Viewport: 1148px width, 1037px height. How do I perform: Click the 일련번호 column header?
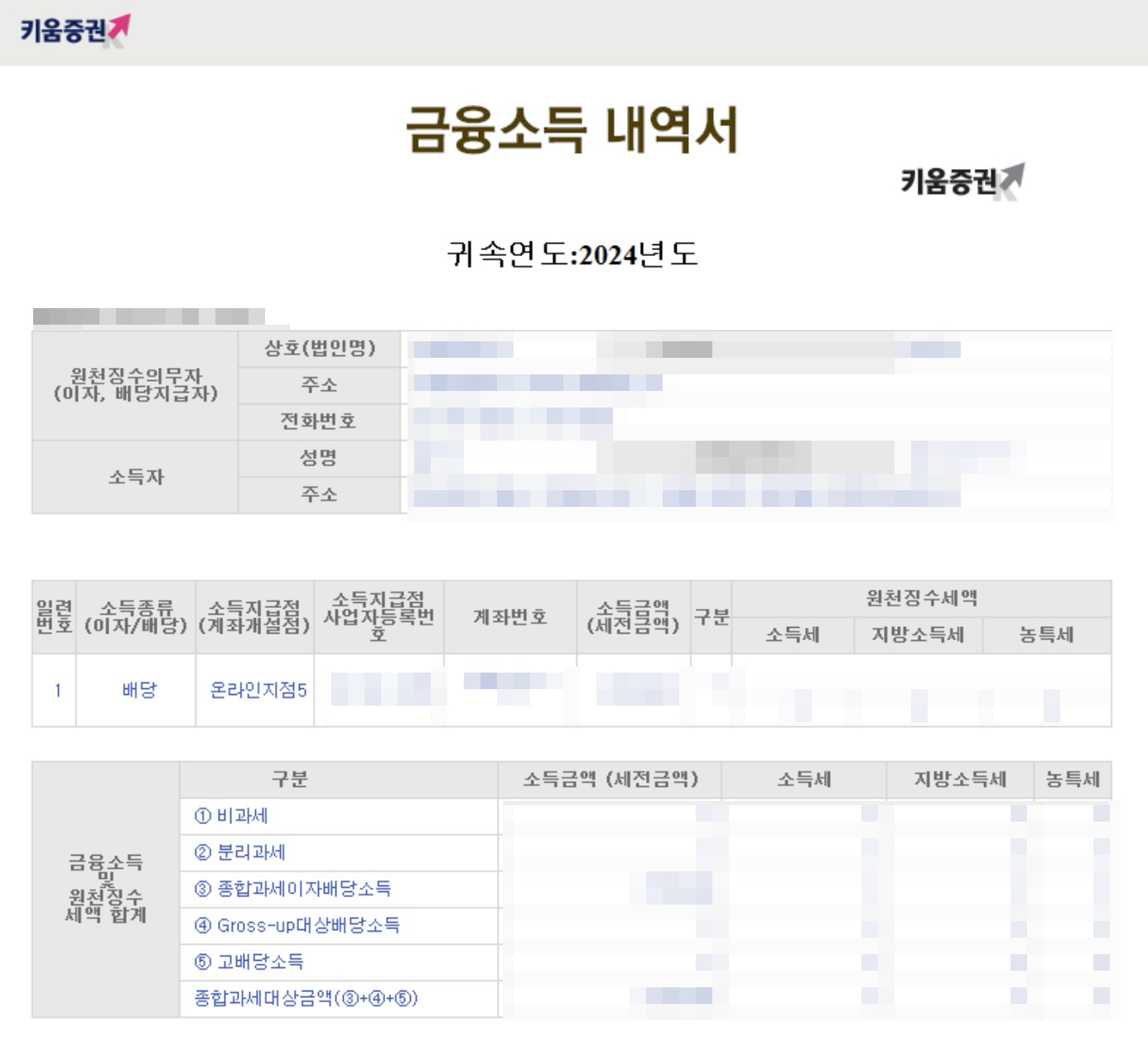coord(54,617)
